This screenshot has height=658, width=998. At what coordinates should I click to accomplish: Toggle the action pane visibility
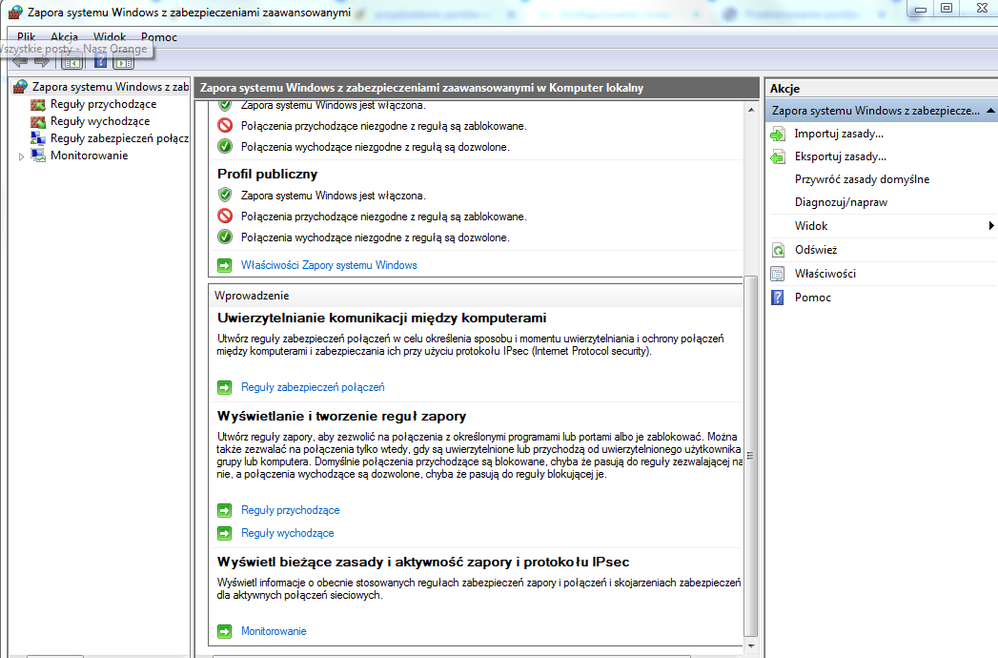click(123, 61)
